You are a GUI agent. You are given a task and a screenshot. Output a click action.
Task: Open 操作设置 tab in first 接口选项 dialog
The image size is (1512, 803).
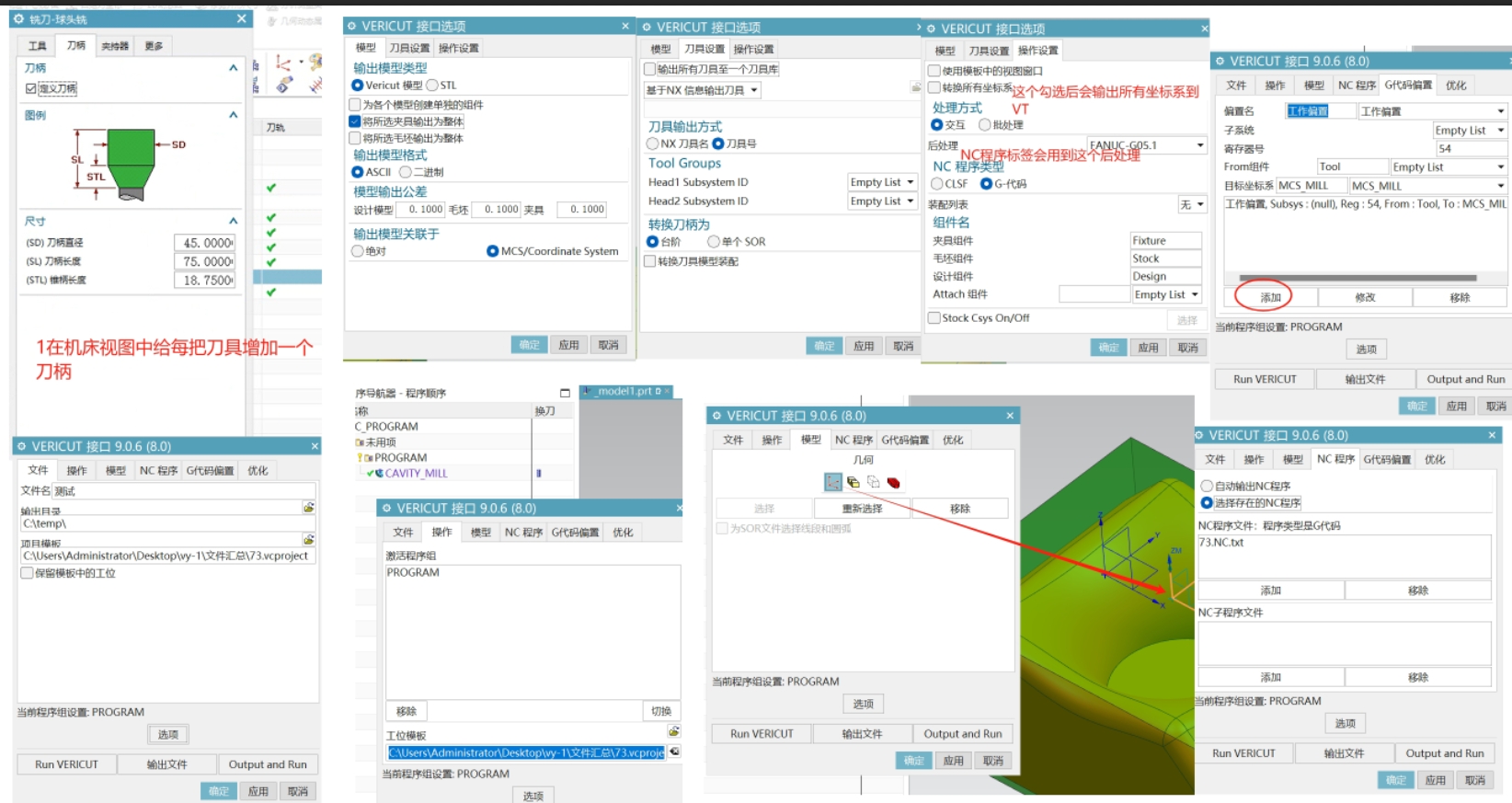pos(458,48)
